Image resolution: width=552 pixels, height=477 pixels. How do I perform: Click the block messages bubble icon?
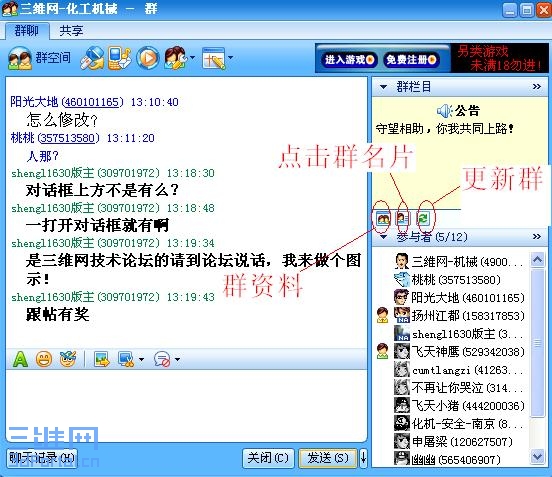point(162,359)
